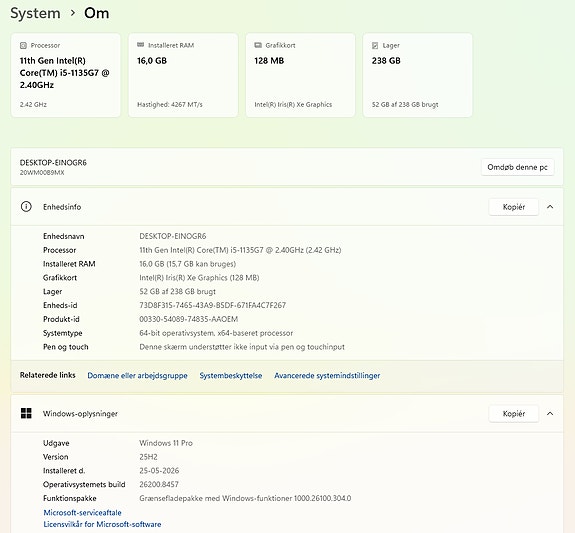The image size is (575, 533).
Task: Collapse the Enhedsinfo section chevron
Action: [550, 207]
